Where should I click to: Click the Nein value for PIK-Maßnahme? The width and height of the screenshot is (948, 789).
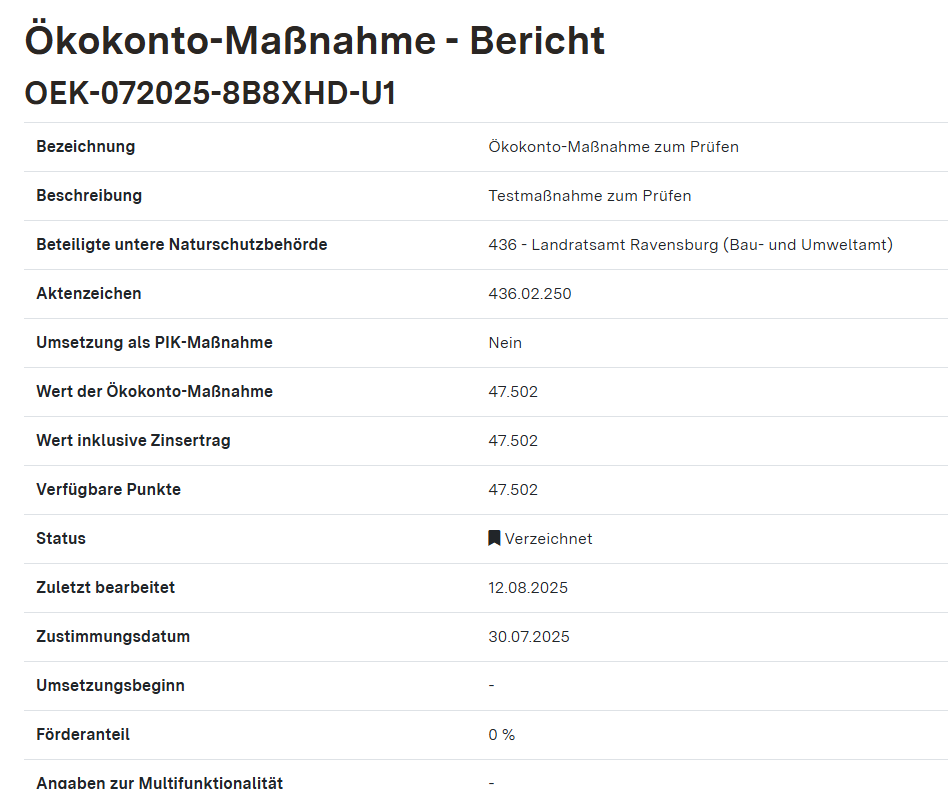click(x=505, y=343)
